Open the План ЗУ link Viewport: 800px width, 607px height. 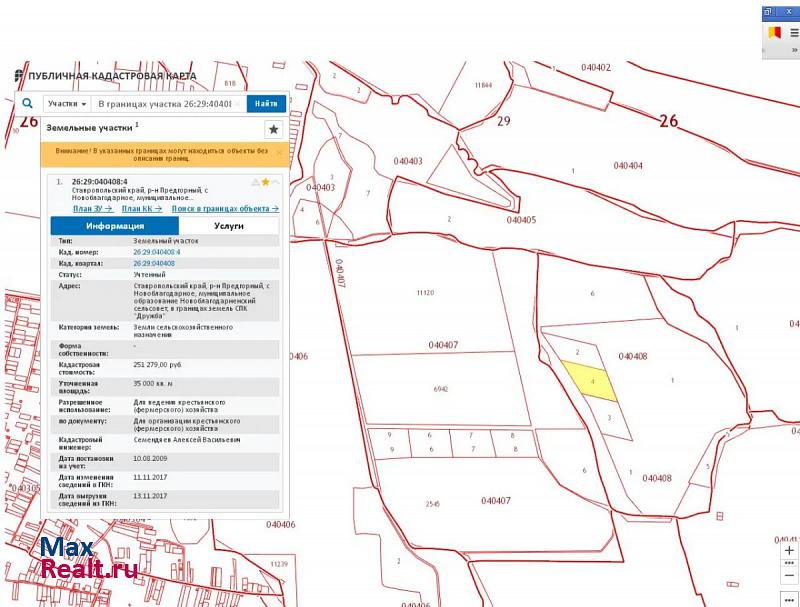(92, 209)
